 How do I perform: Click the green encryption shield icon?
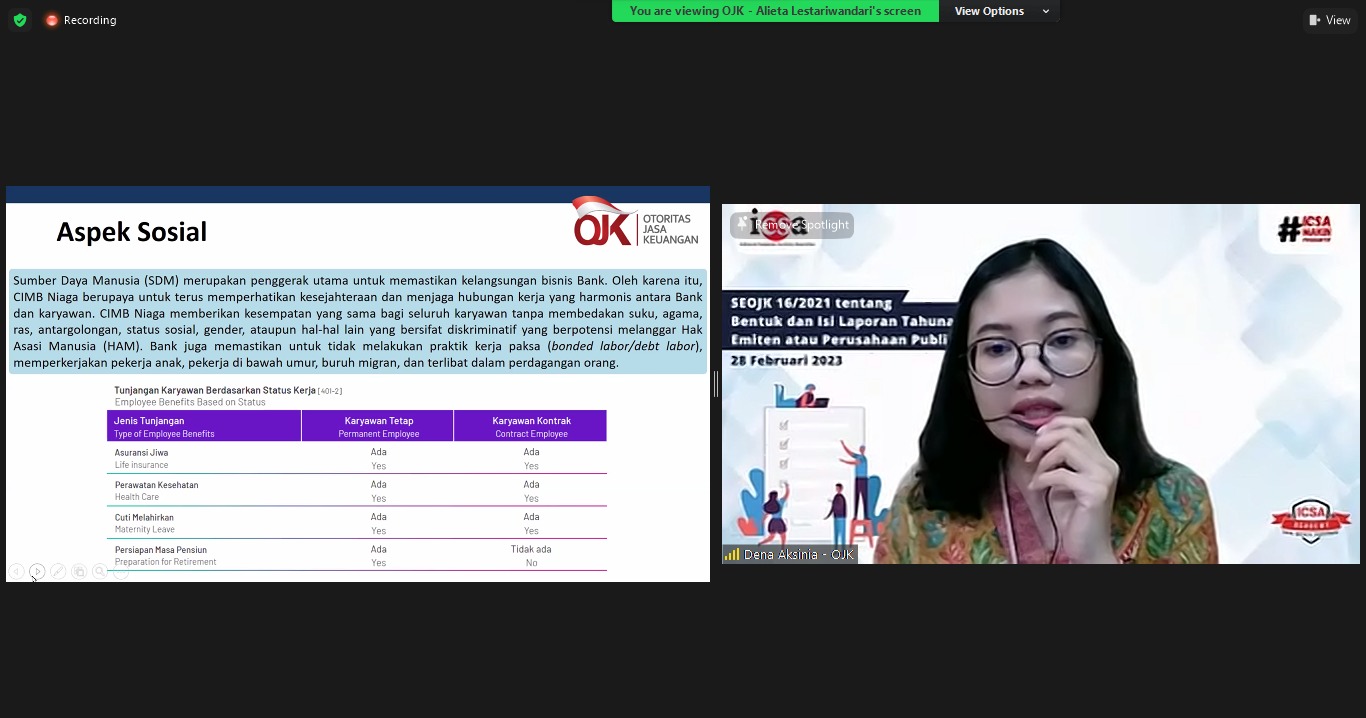[19, 20]
